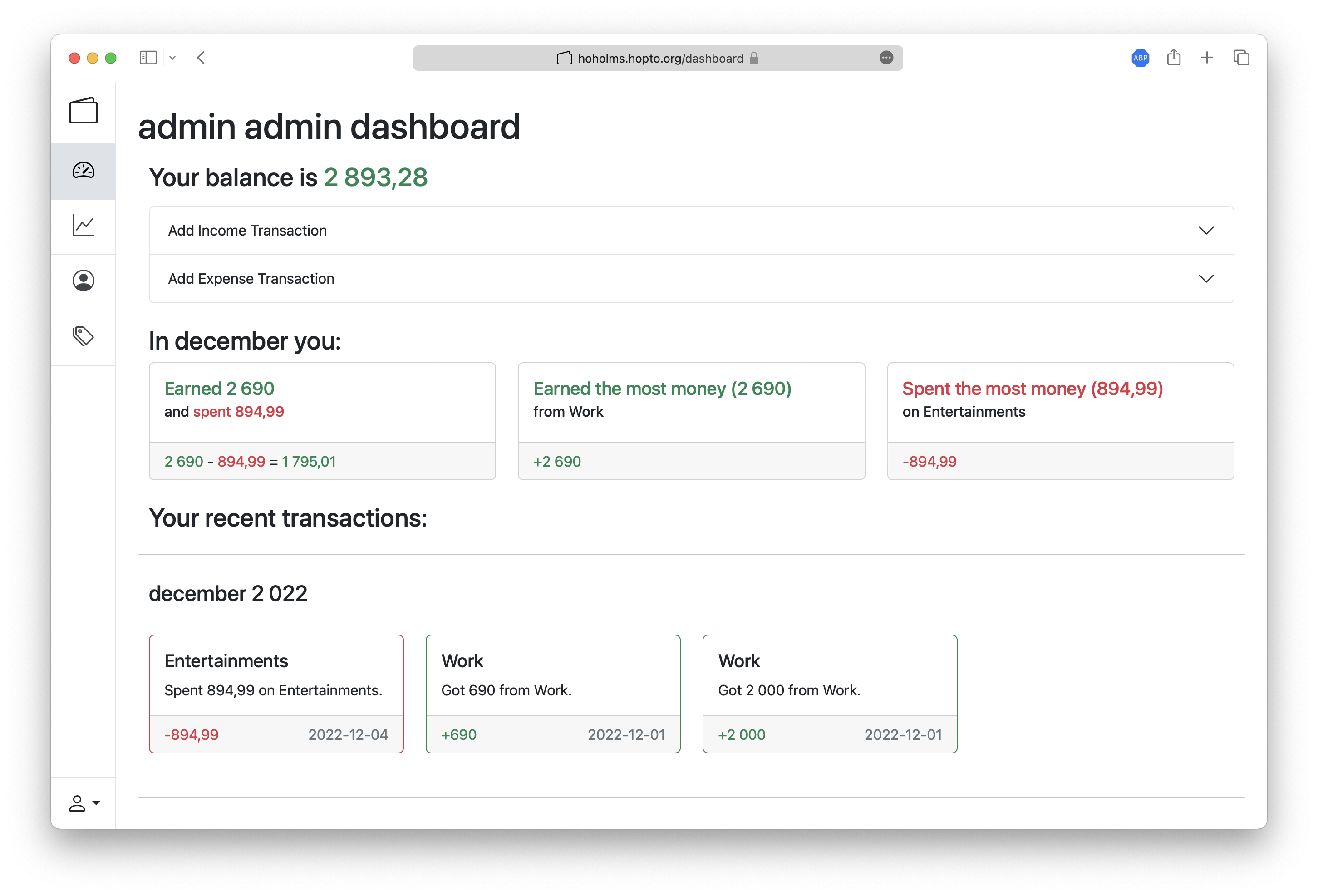Viewport: 1318px width, 896px height.
Task: Open the statistics chart sidebar icon
Action: pyautogui.click(x=84, y=226)
